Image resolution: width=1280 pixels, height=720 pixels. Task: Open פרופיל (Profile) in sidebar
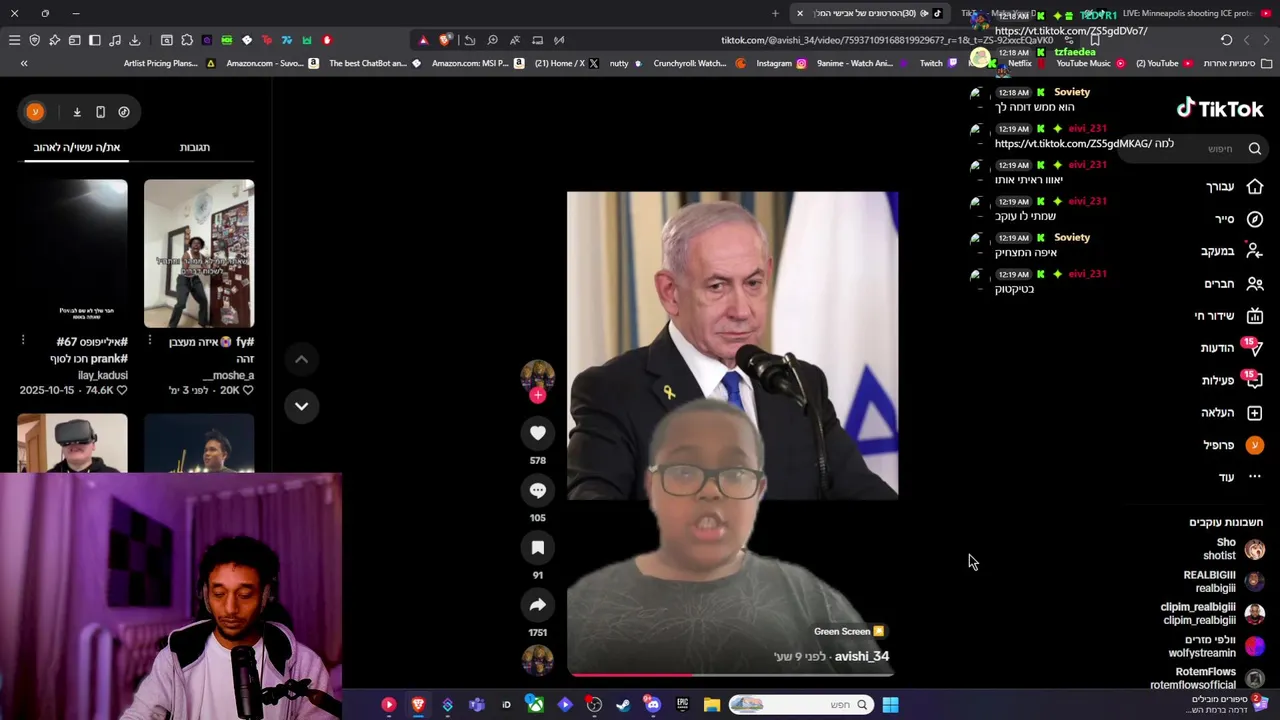pyautogui.click(x=1234, y=445)
